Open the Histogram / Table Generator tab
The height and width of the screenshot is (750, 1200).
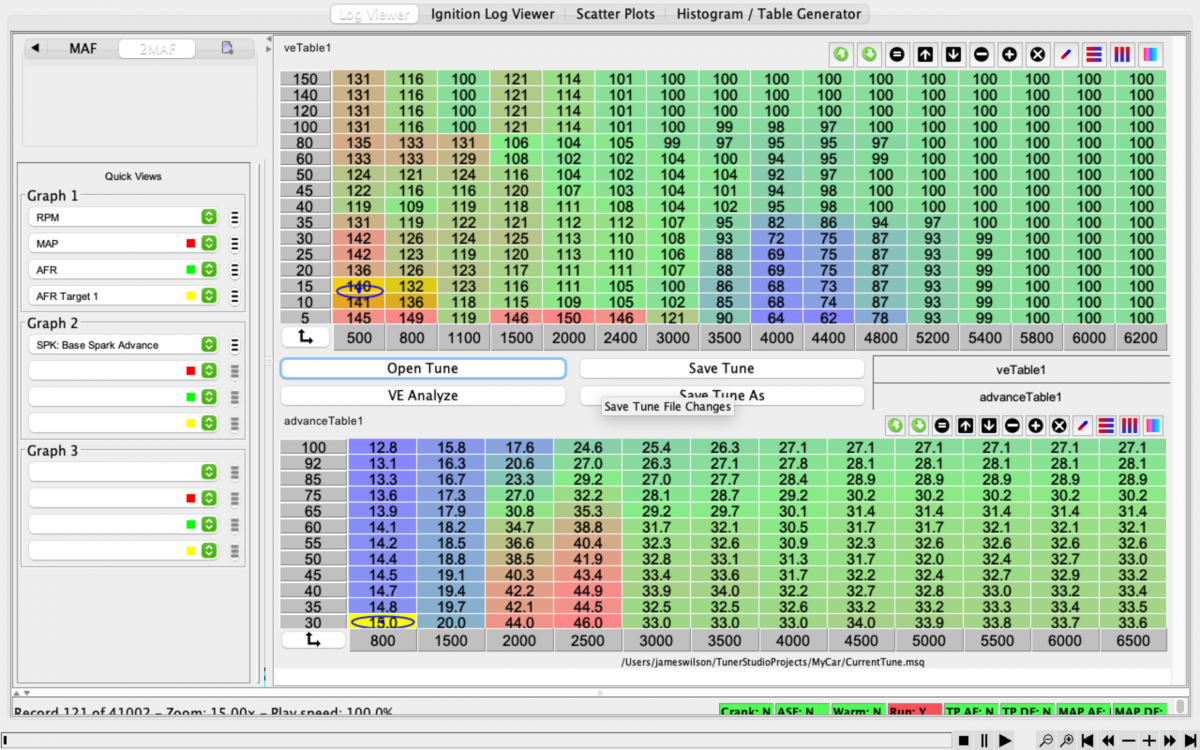pyautogui.click(x=768, y=14)
